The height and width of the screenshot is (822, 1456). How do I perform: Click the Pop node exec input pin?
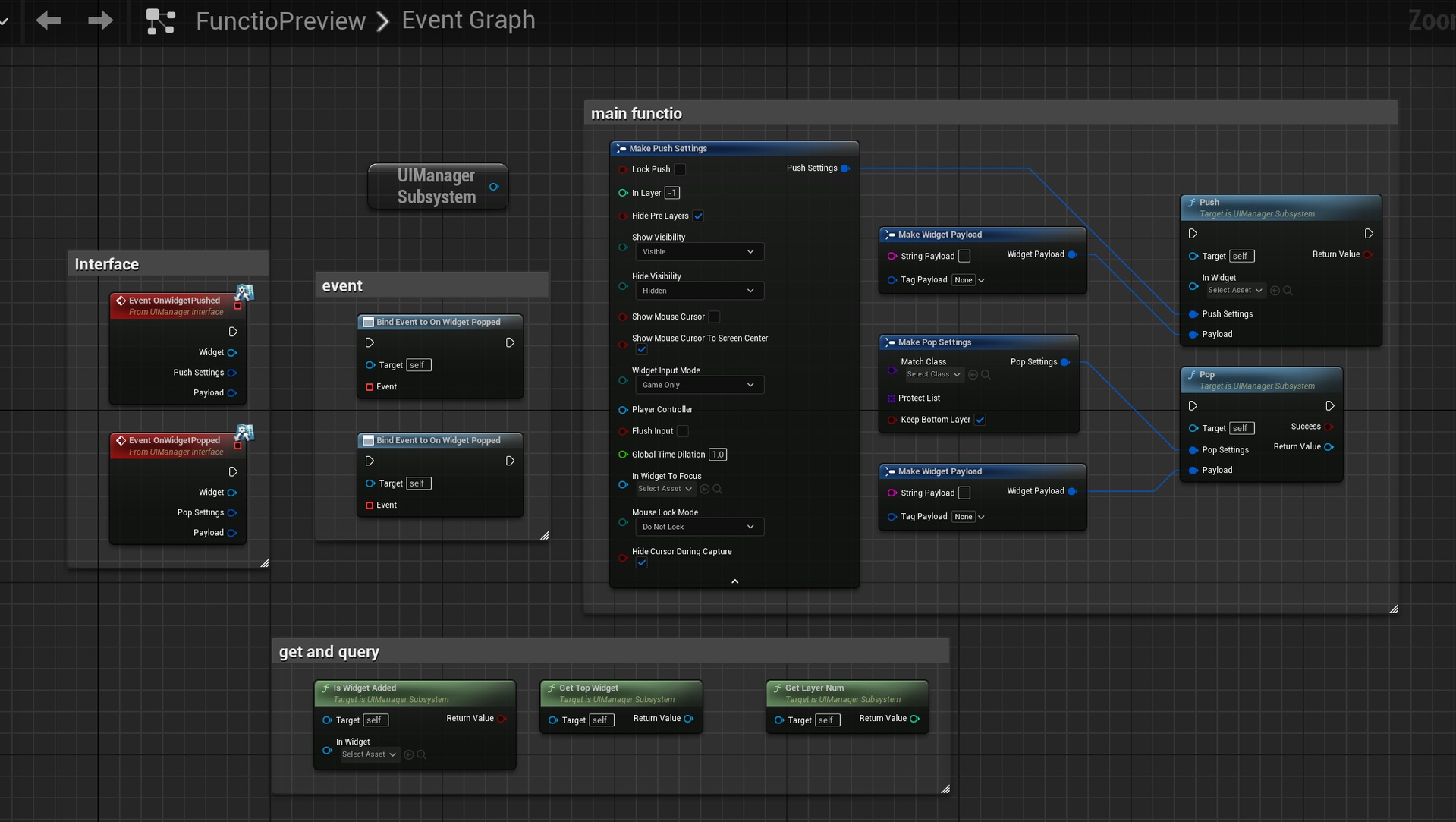pyautogui.click(x=1193, y=406)
